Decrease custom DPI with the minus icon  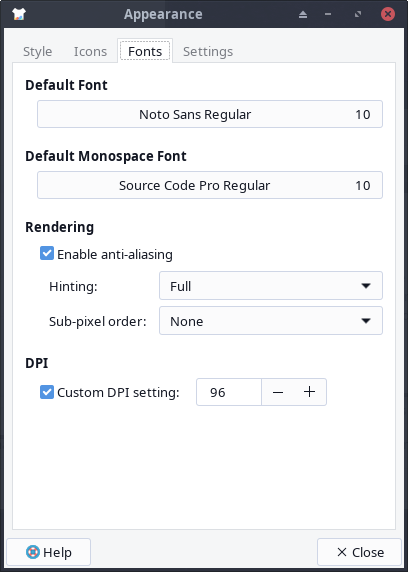coord(278,392)
